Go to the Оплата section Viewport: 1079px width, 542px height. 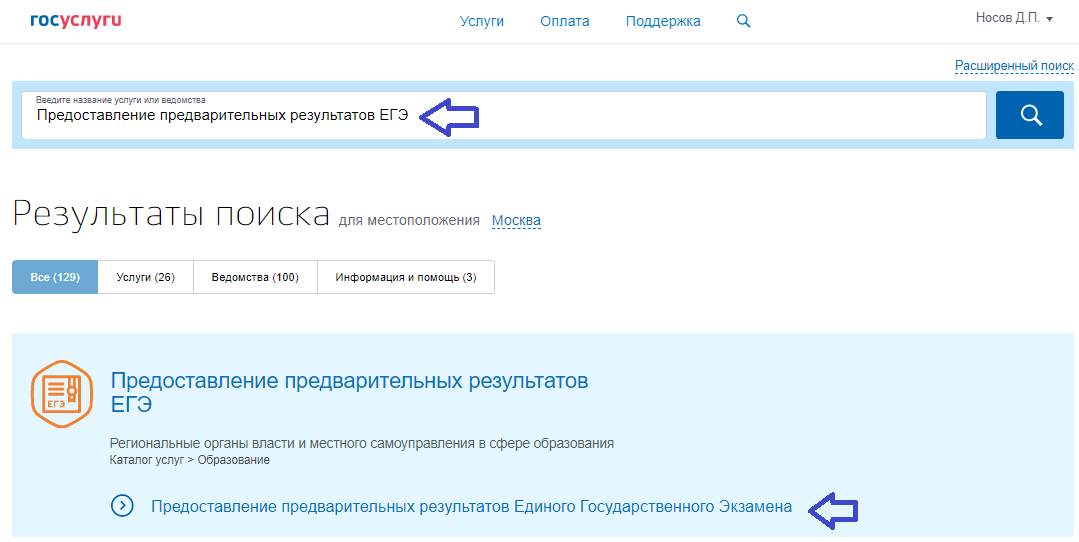(565, 21)
